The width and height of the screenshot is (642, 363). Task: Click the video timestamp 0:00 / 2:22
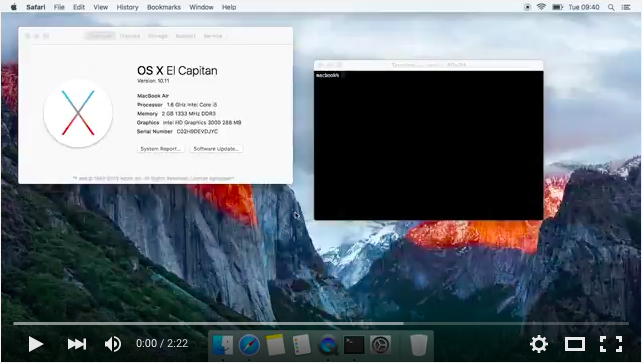(162, 343)
